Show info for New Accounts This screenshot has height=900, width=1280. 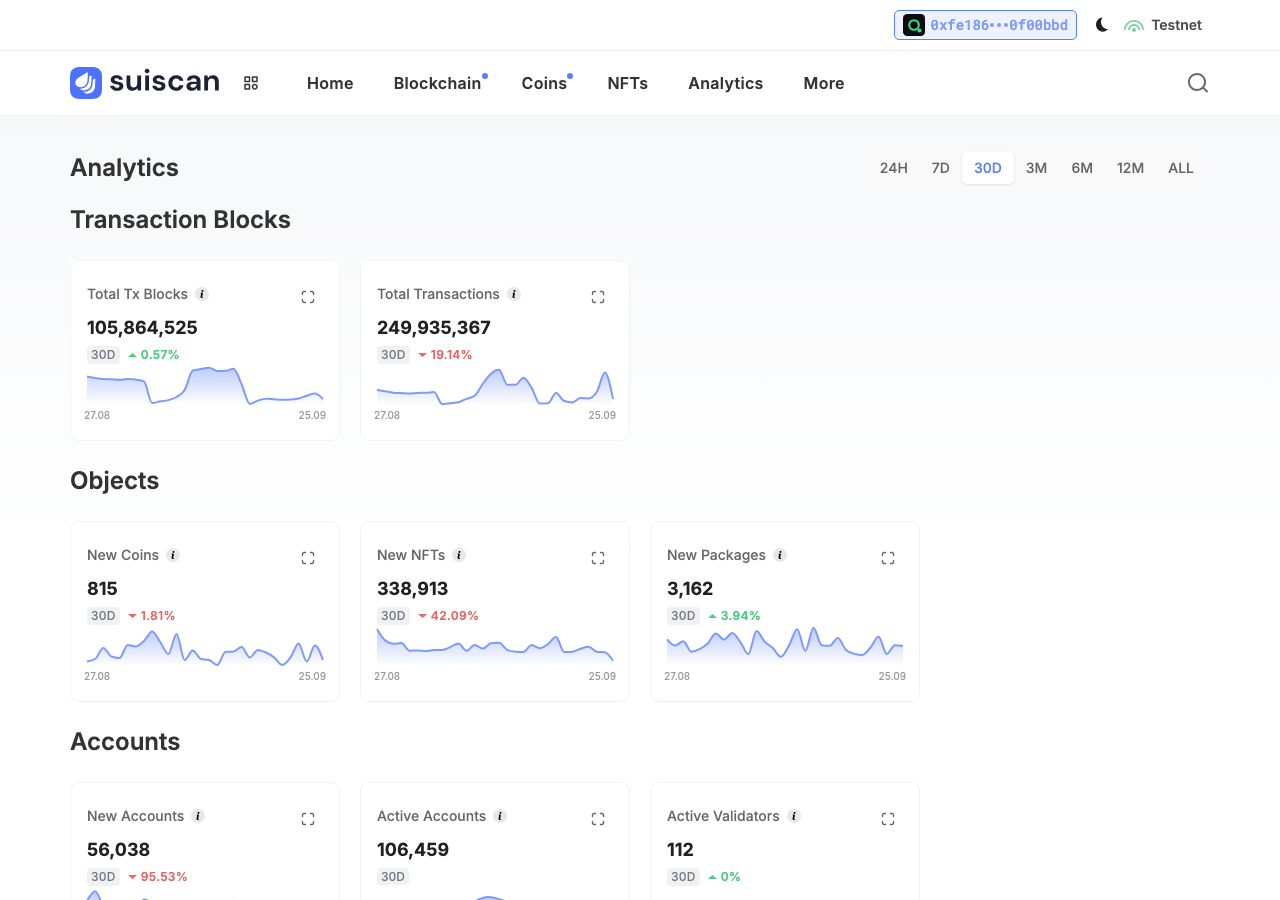198,816
